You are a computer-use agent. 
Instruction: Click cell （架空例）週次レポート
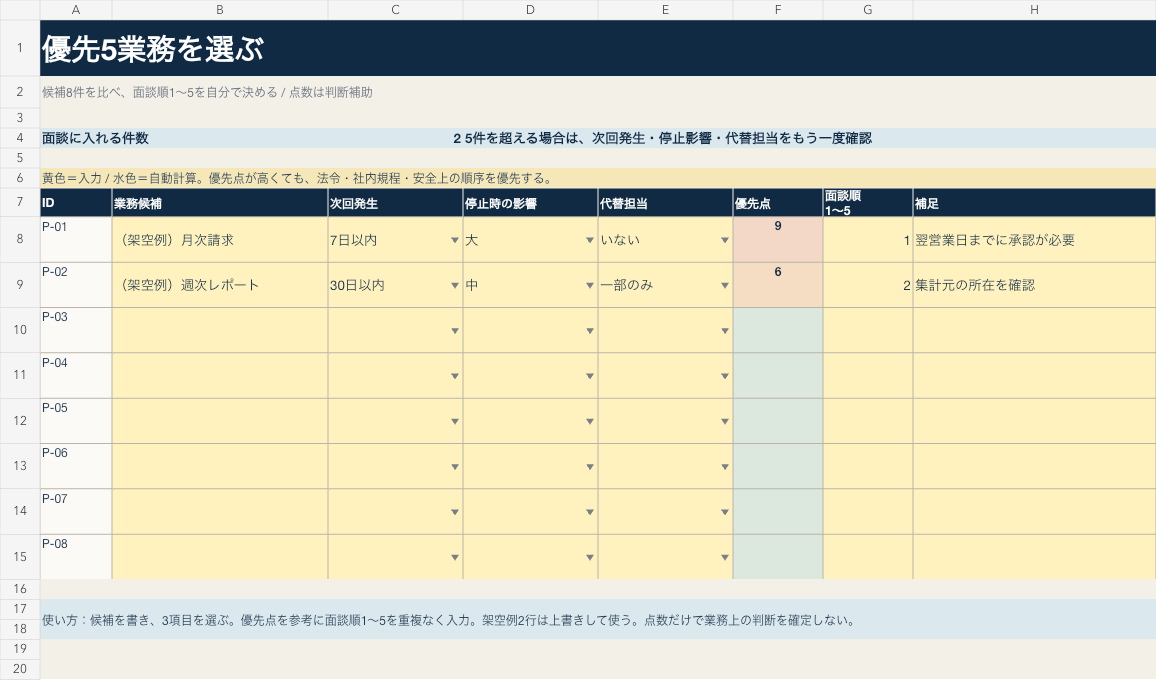click(220, 285)
